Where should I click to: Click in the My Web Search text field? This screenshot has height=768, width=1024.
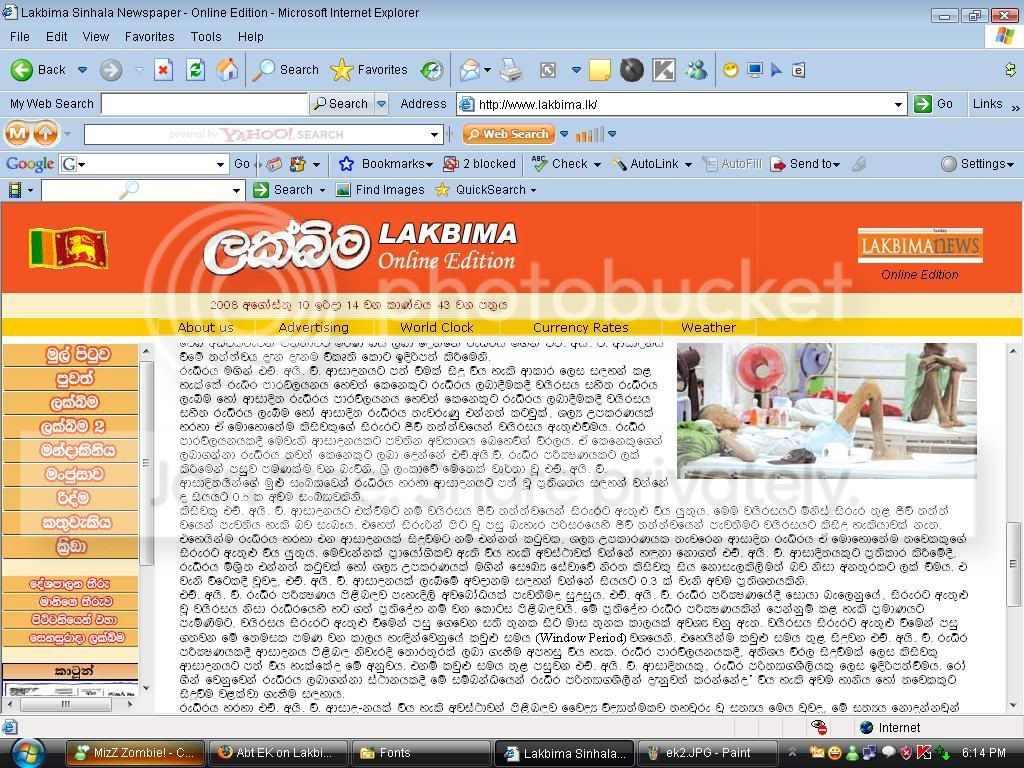coord(204,104)
